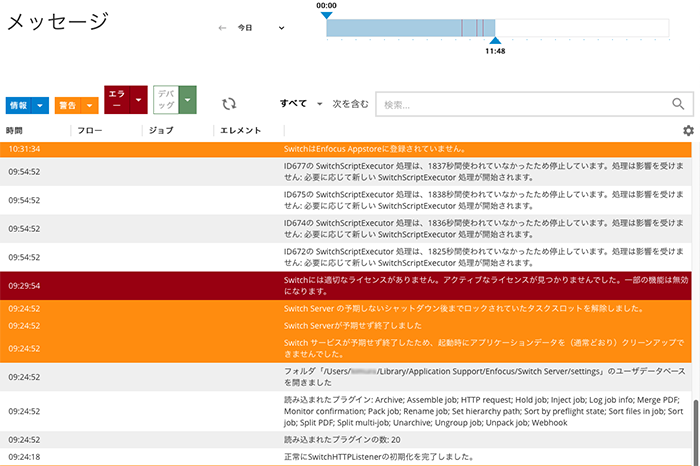Select the 09:29:54 license error row
700x466 pixels.
point(346,286)
